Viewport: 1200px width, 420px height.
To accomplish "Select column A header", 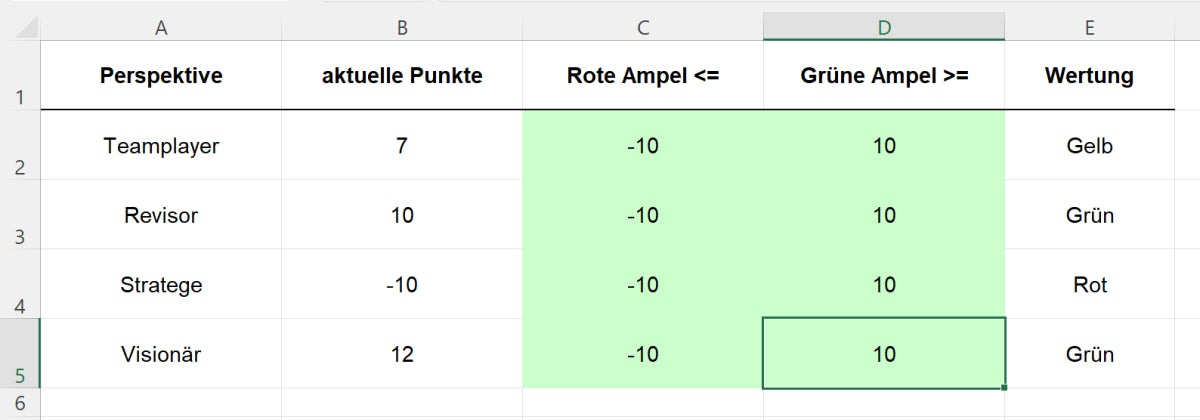I will coord(161,28).
